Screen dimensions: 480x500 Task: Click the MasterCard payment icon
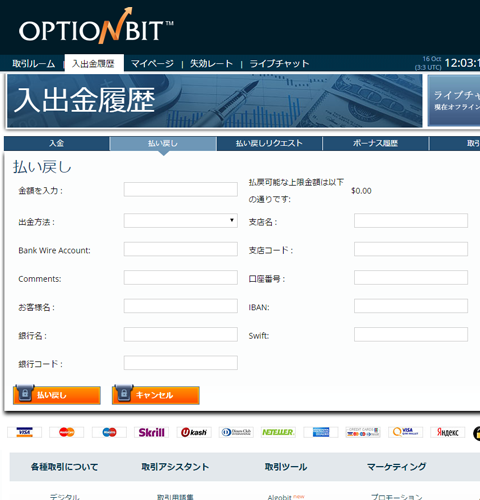(x=66, y=432)
